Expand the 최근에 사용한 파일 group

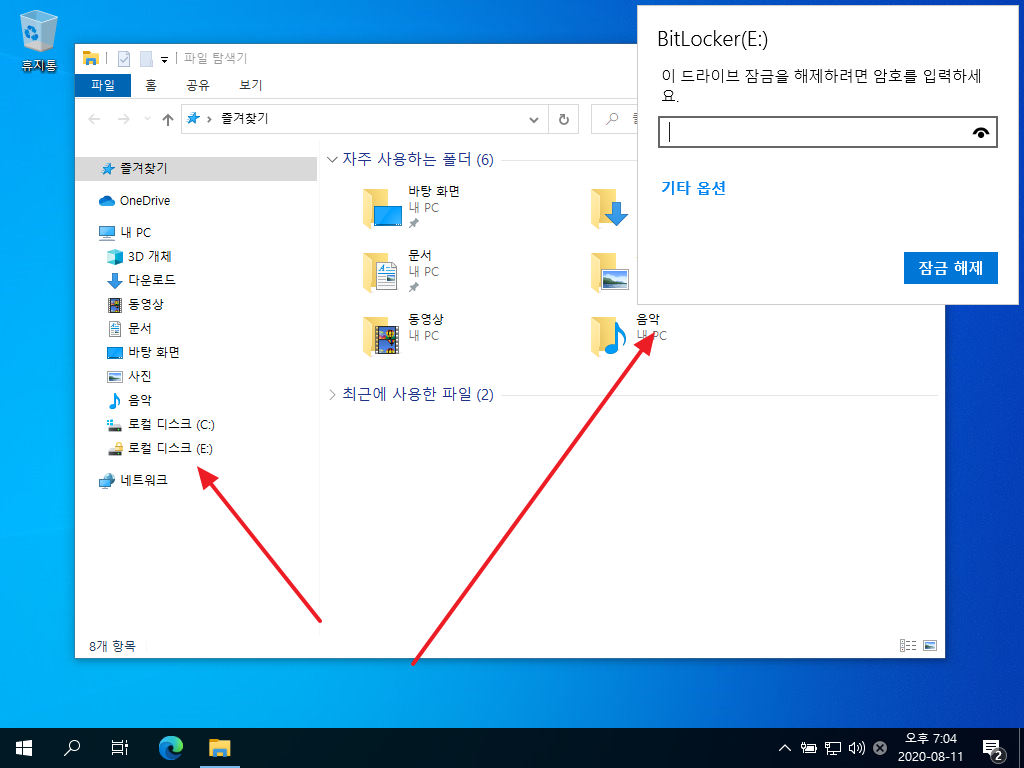(332, 394)
